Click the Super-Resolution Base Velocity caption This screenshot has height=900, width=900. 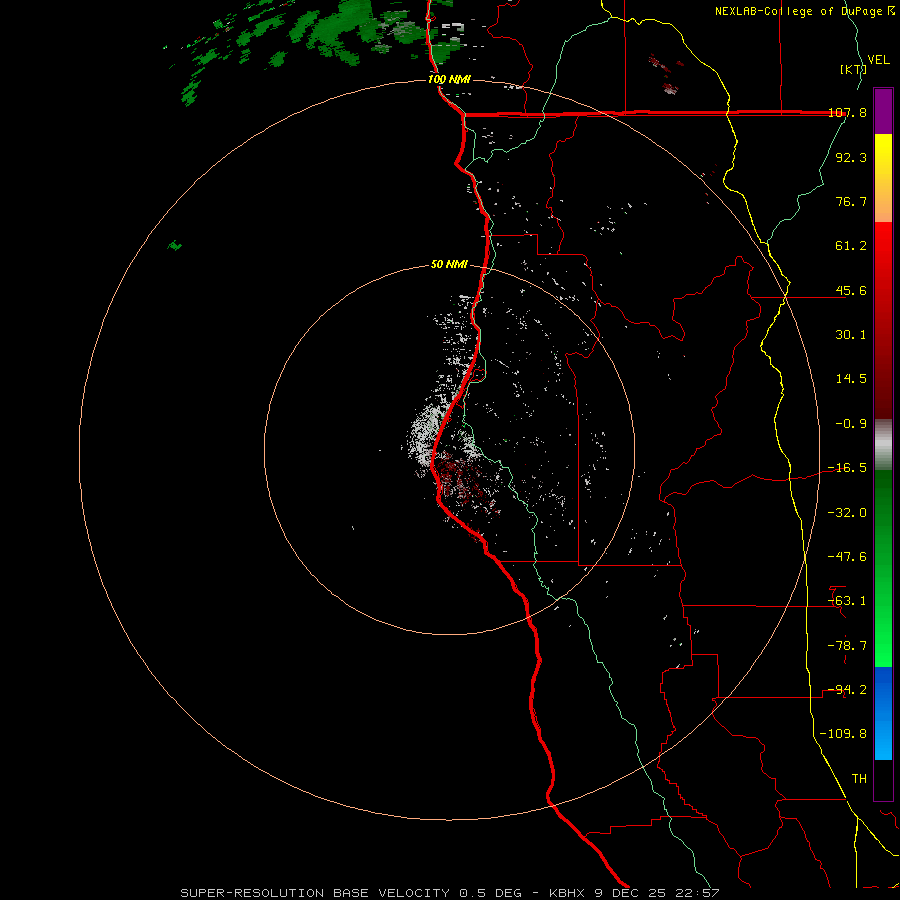point(449,893)
